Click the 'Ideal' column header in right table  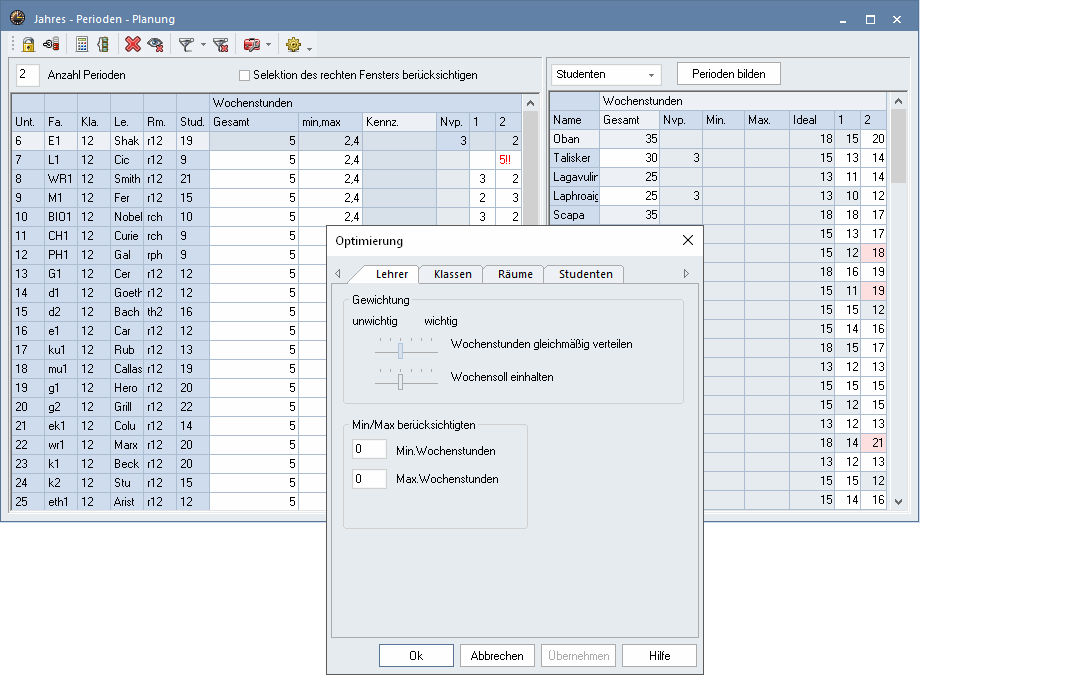click(811, 120)
